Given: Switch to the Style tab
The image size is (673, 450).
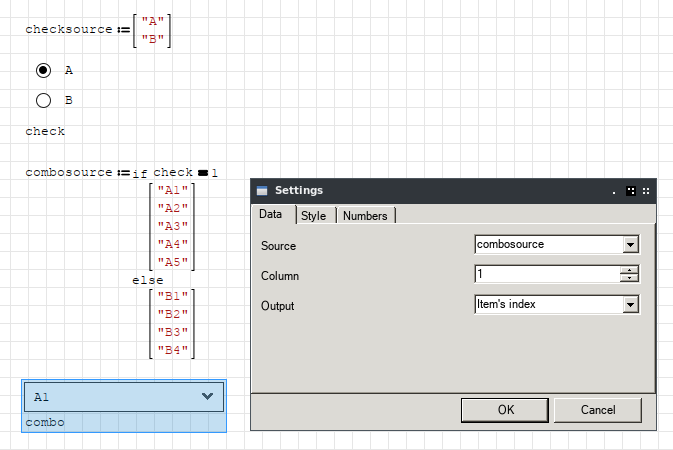Looking at the screenshot, I should click(x=313, y=215).
